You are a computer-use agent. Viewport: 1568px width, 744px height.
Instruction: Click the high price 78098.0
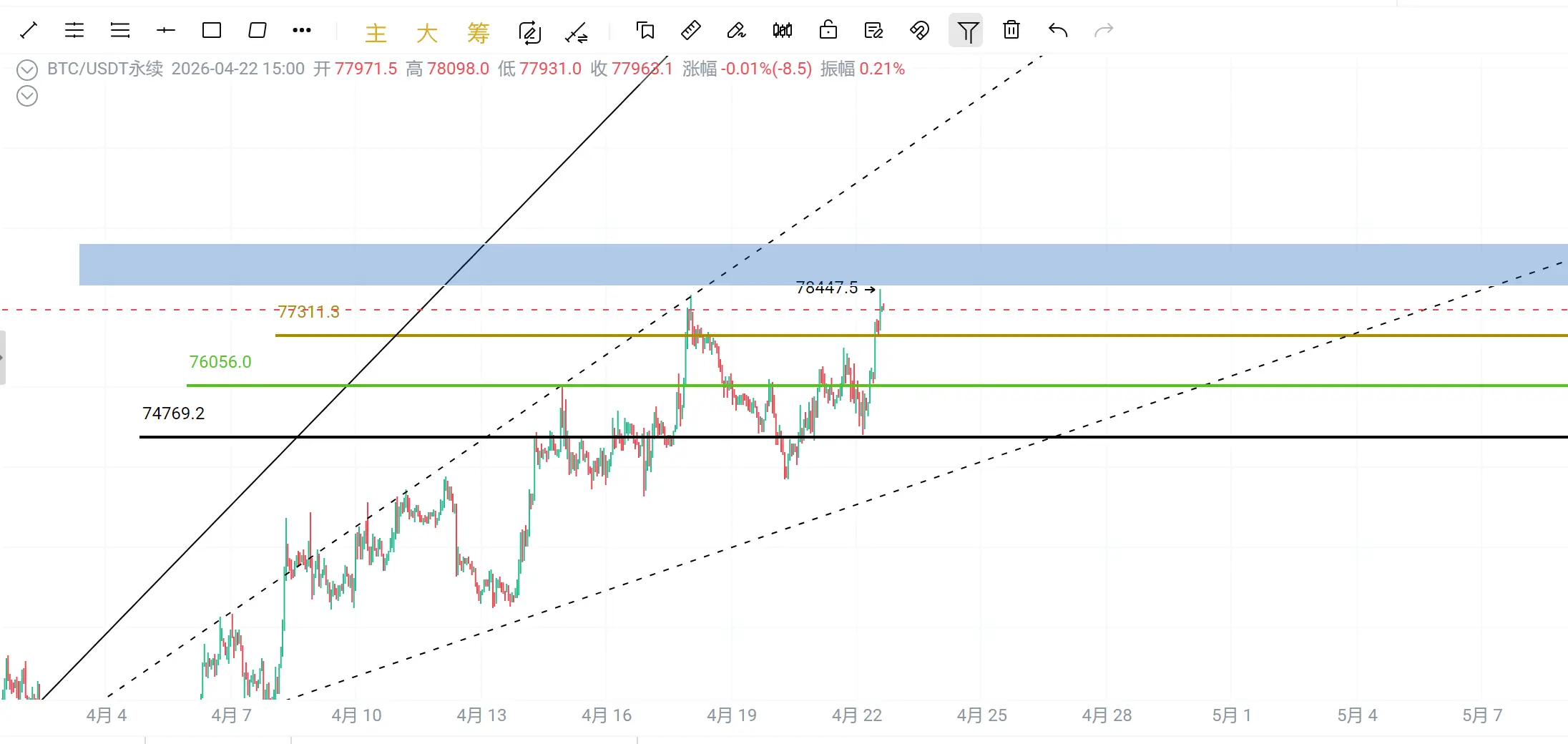[x=459, y=69]
